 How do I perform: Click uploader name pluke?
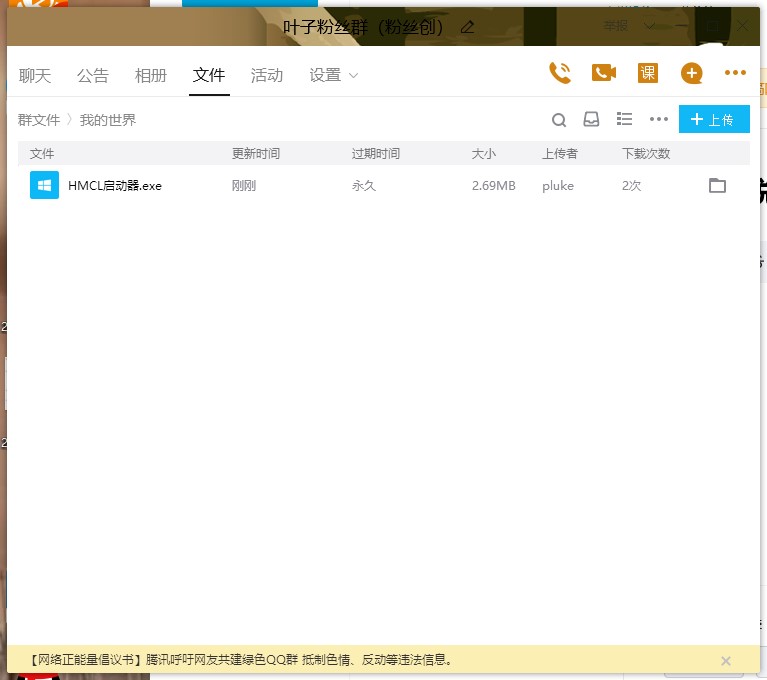(x=558, y=186)
